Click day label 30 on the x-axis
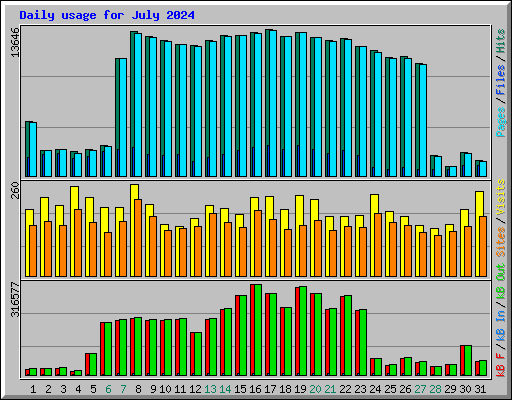Screen dimensions: 512x400 tap(465, 389)
